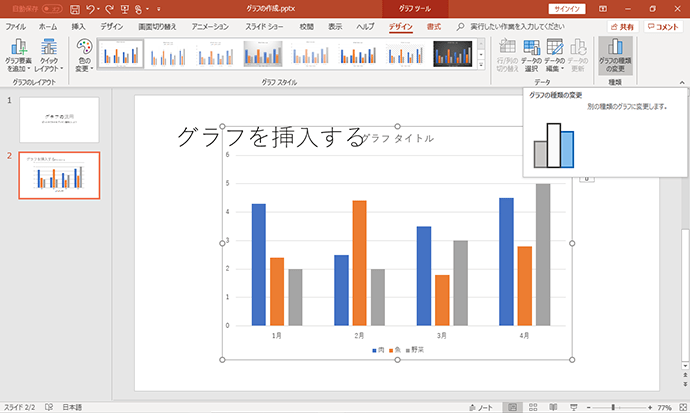Collapse the ribbon with the chevron
This screenshot has height=413, width=690.
click(682, 82)
